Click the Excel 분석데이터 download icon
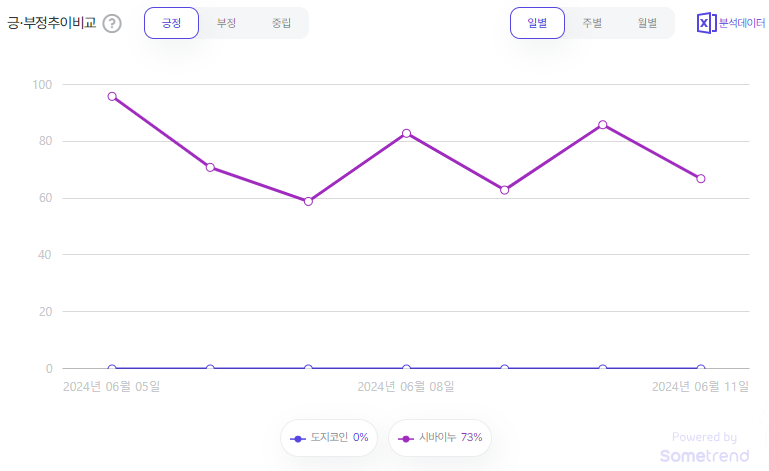 click(x=706, y=23)
